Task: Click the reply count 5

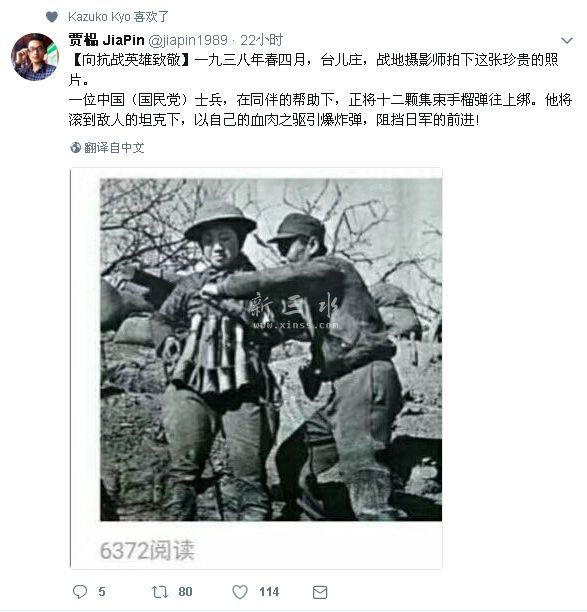Action: tap(102, 592)
